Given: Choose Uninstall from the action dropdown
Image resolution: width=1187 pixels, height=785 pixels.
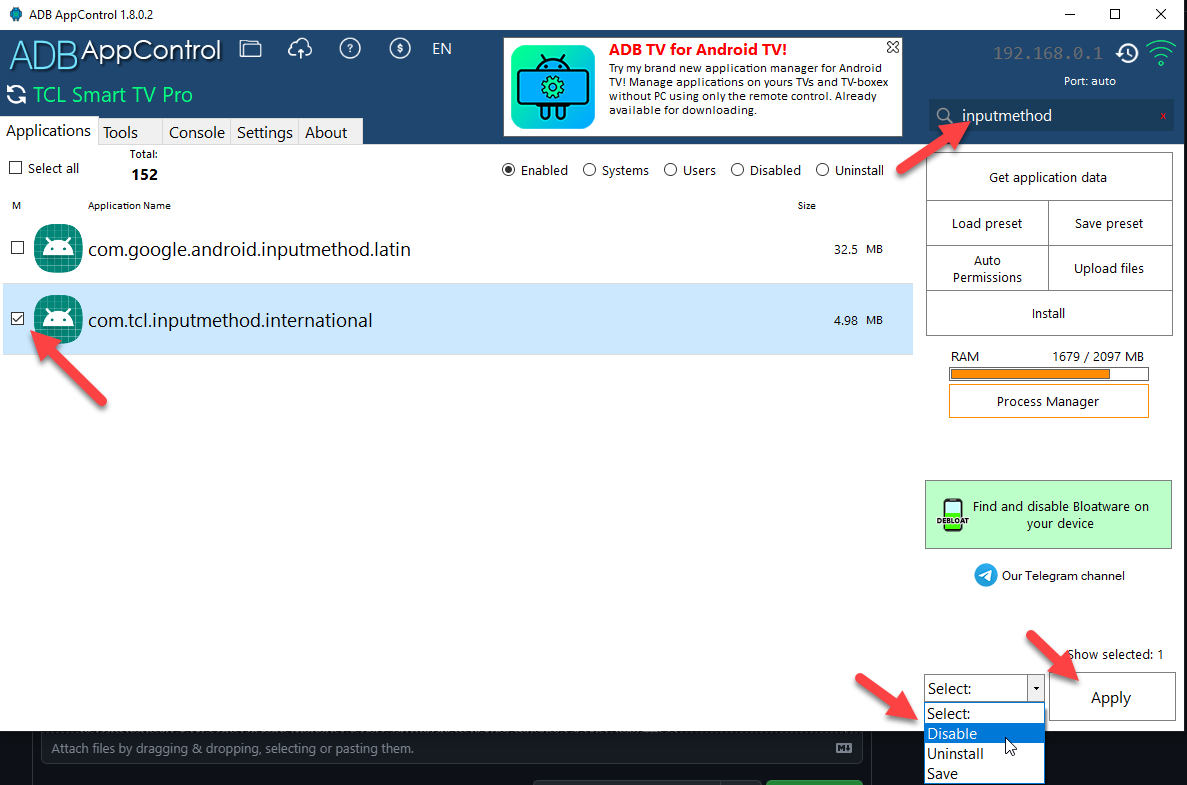Looking at the screenshot, I should coord(954,754).
